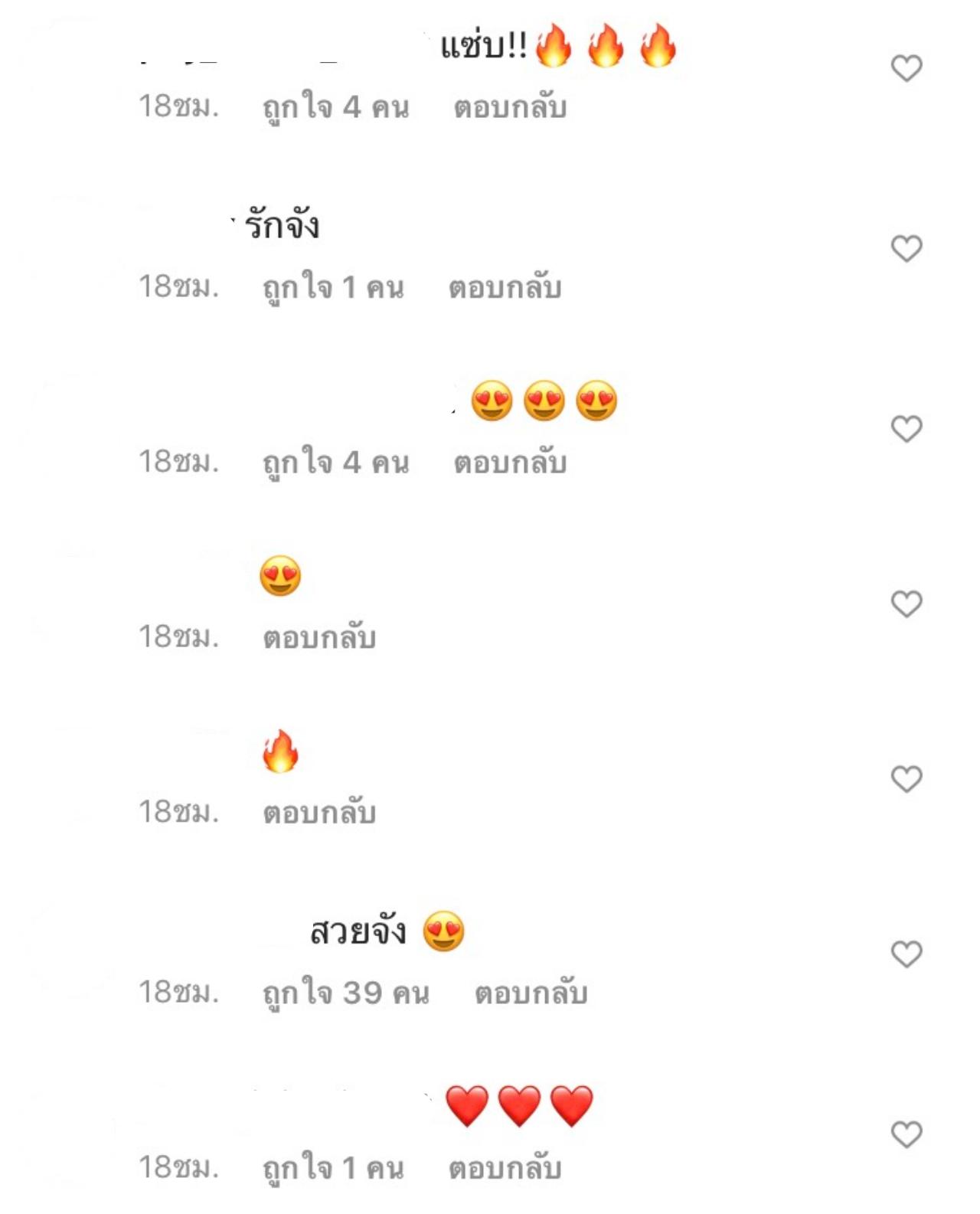
Task: Reply to the "สวยจัง" comment
Action: click(531, 993)
